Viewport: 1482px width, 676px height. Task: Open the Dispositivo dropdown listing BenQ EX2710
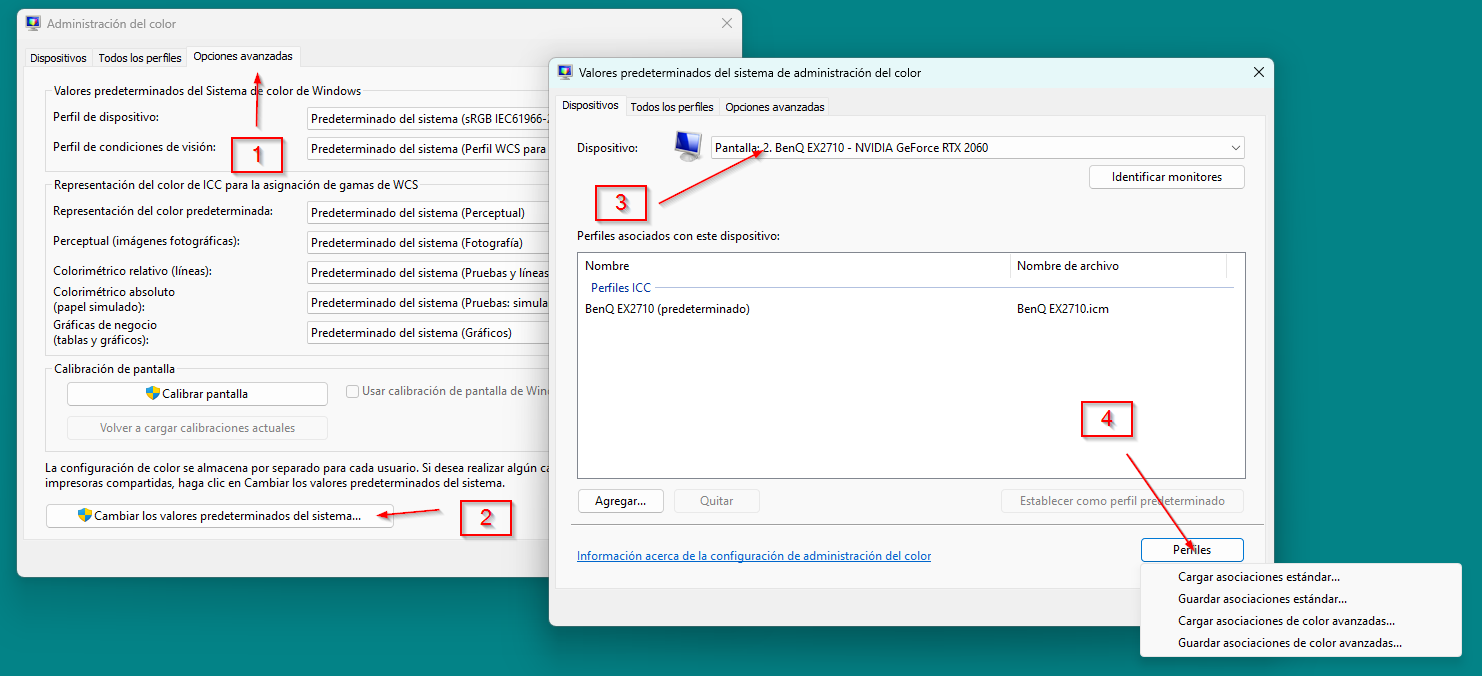tap(977, 148)
